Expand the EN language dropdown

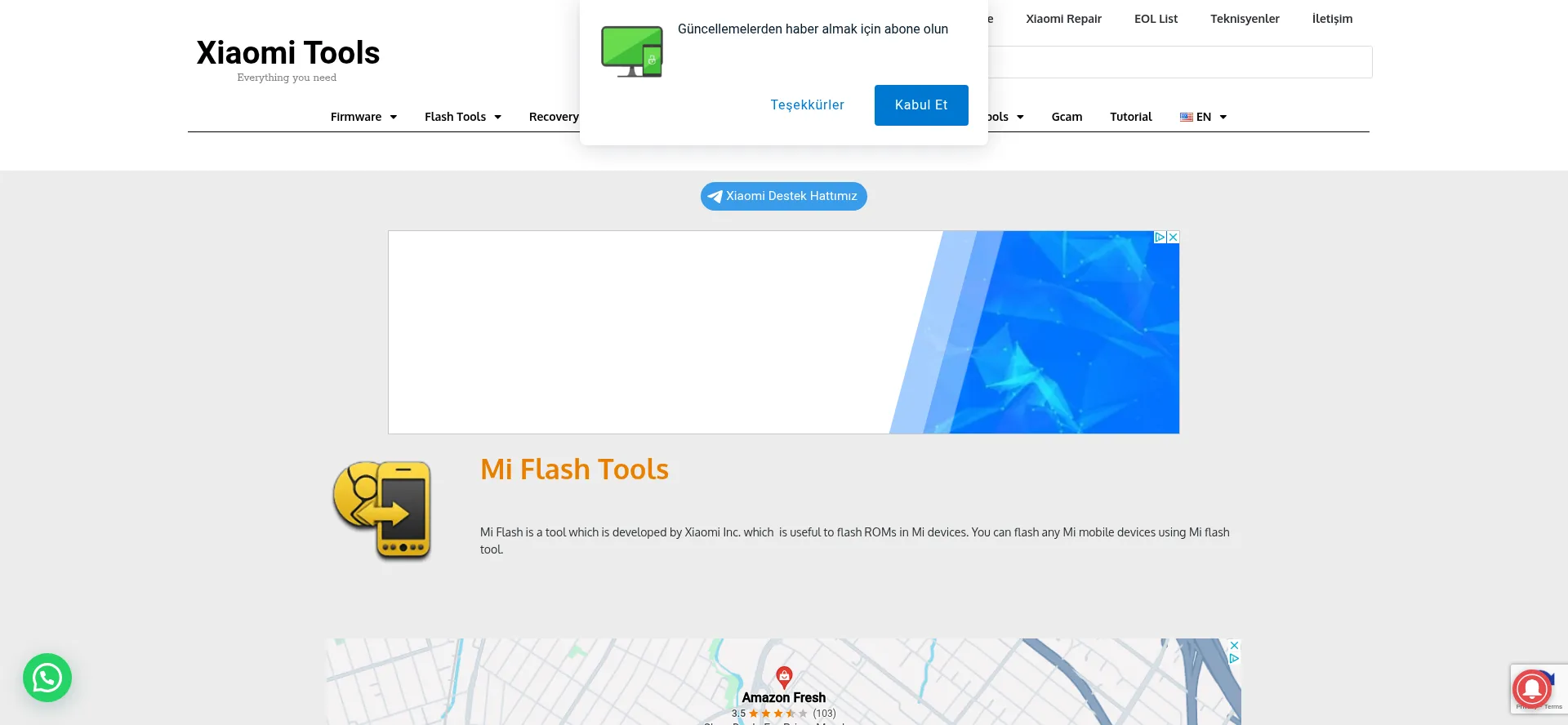click(x=1204, y=117)
